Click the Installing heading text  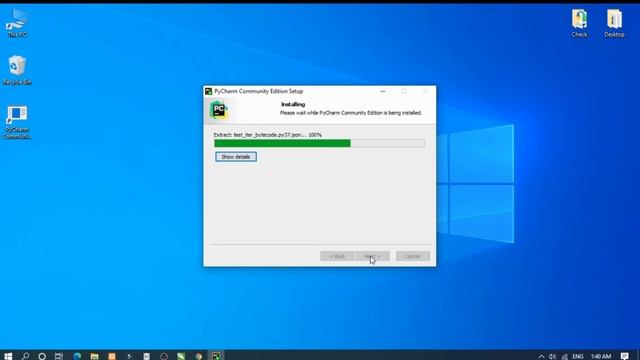pyautogui.click(x=293, y=104)
